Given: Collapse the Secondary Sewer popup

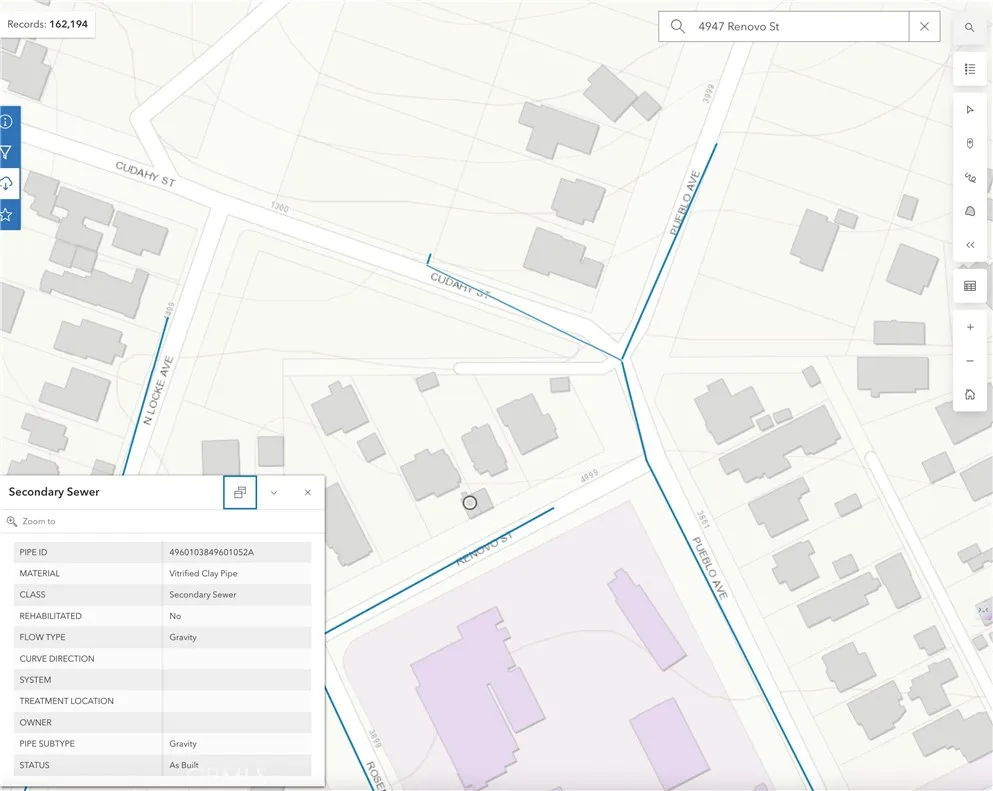Looking at the screenshot, I should click(274, 492).
